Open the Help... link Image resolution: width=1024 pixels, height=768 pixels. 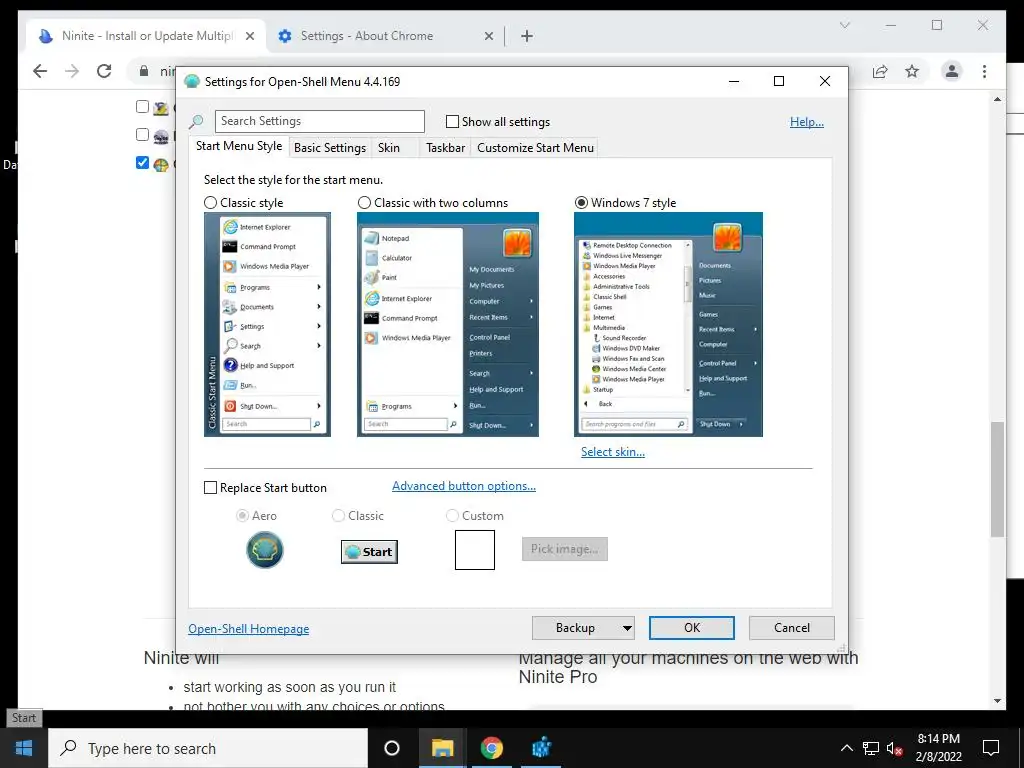point(807,121)
